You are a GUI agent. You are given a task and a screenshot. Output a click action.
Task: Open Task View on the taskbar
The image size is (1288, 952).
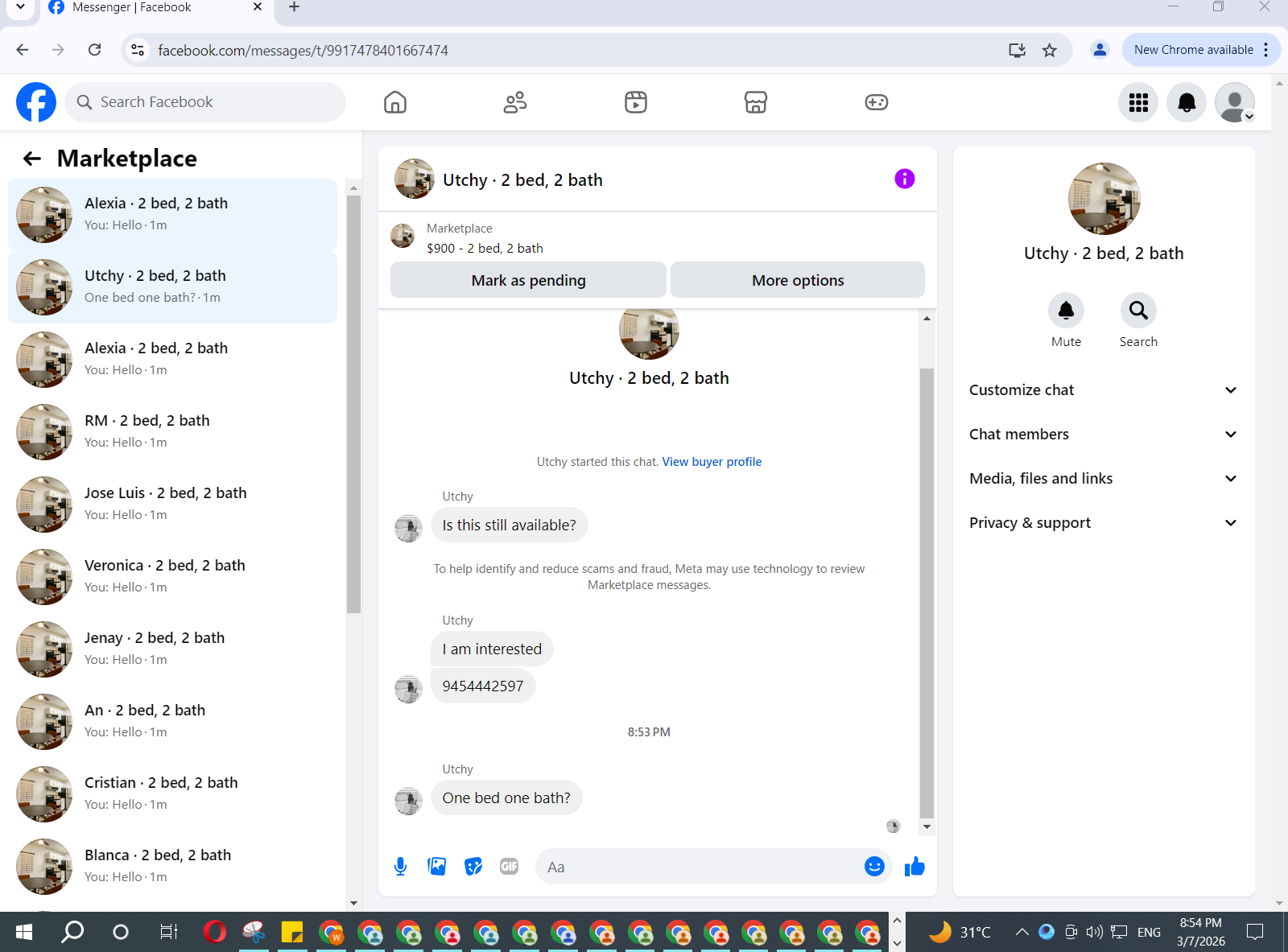(x=168, y=932)
